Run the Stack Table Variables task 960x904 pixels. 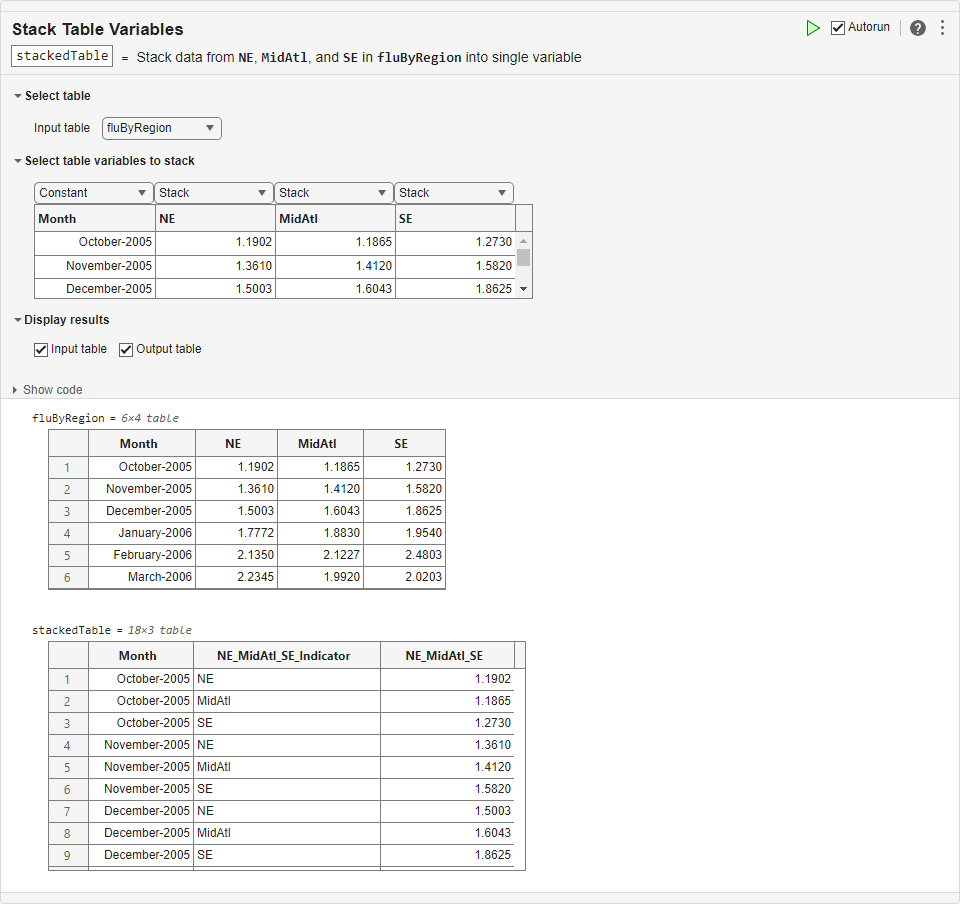(813, 28)
